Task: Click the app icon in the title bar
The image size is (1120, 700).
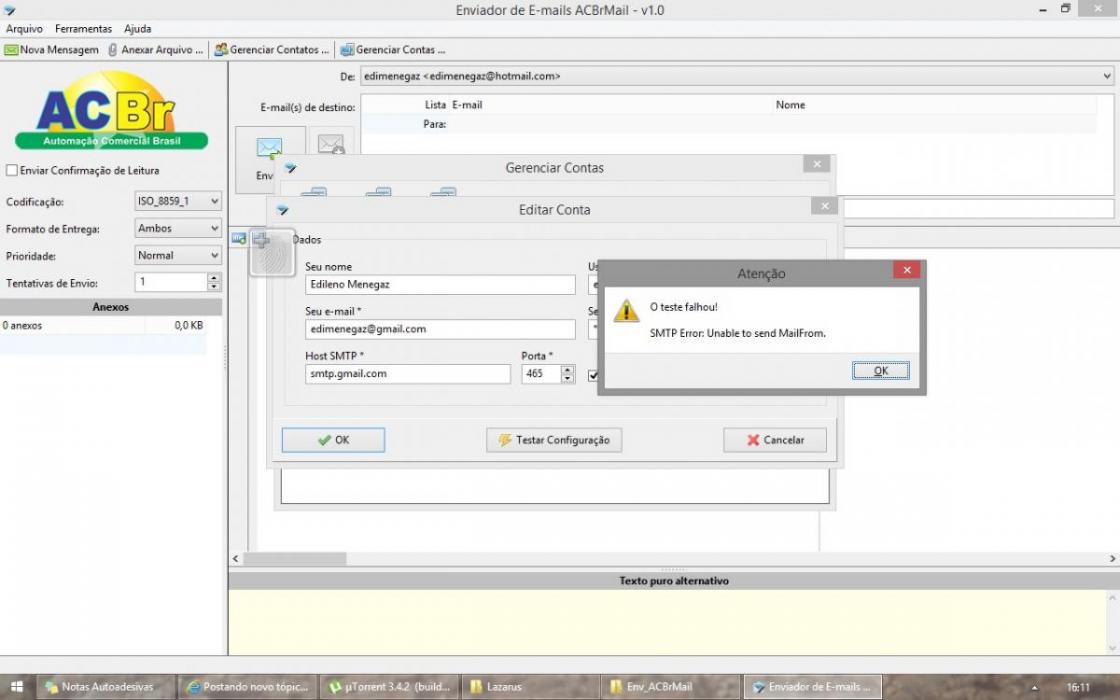Action: click(x=9, y=10)
